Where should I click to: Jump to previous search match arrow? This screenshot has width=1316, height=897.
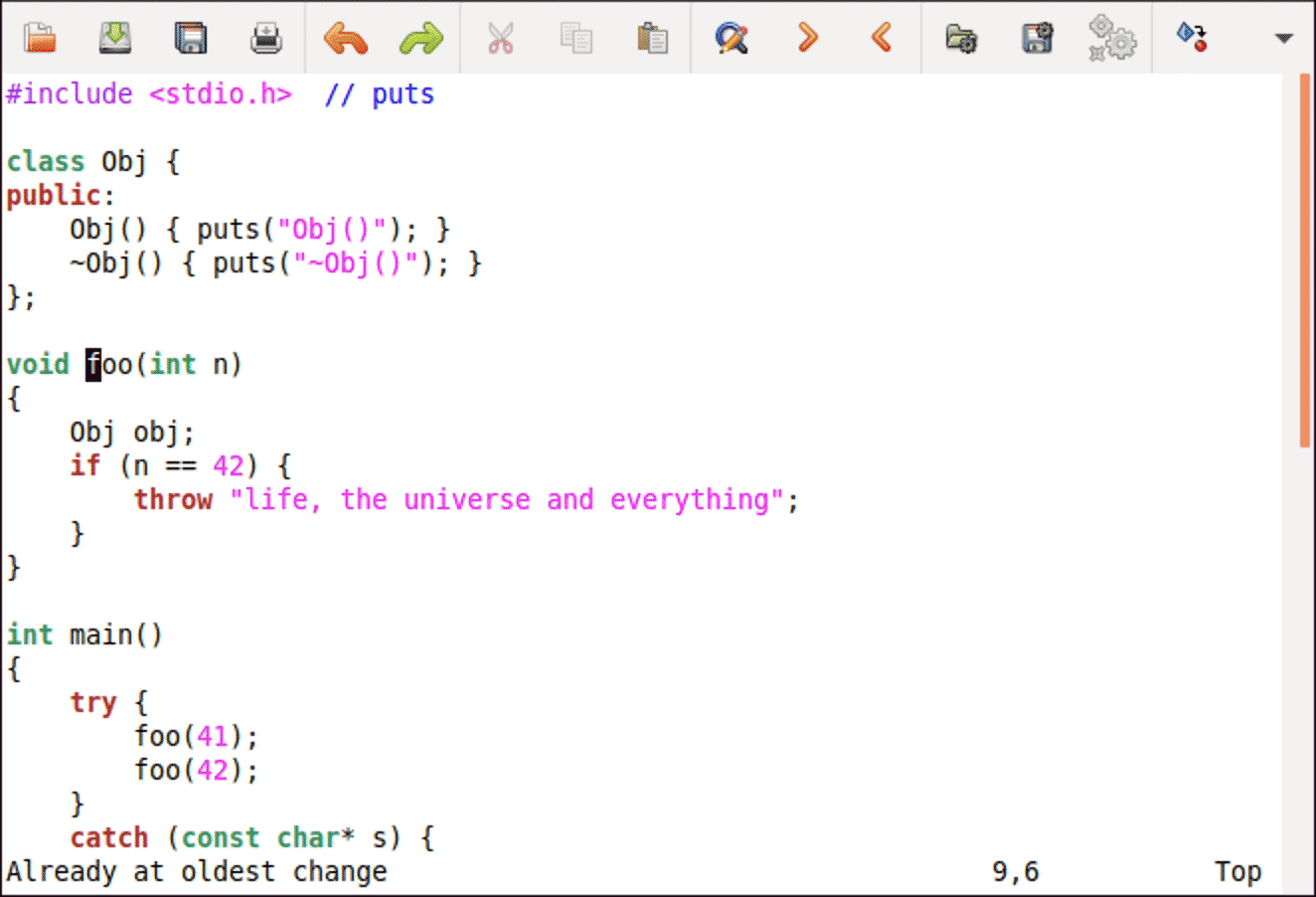point(881,38)
